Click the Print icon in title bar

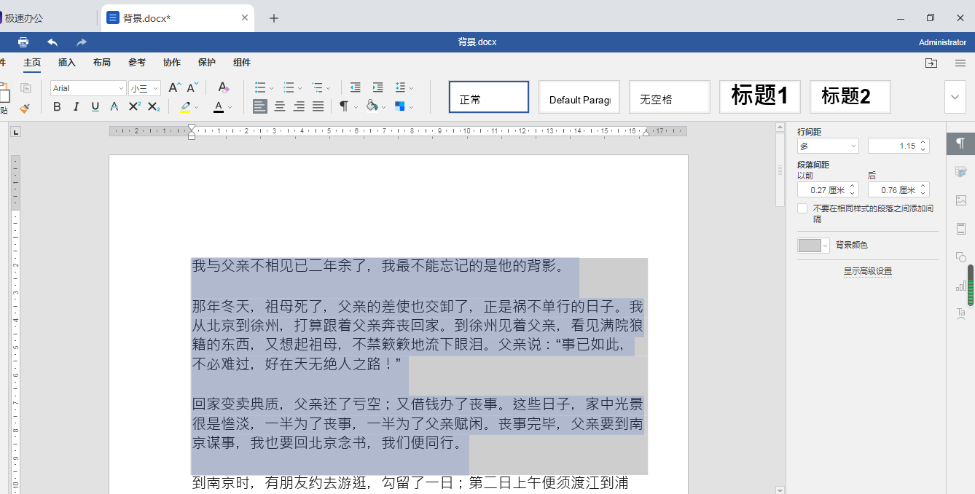[x=23, y=42]
